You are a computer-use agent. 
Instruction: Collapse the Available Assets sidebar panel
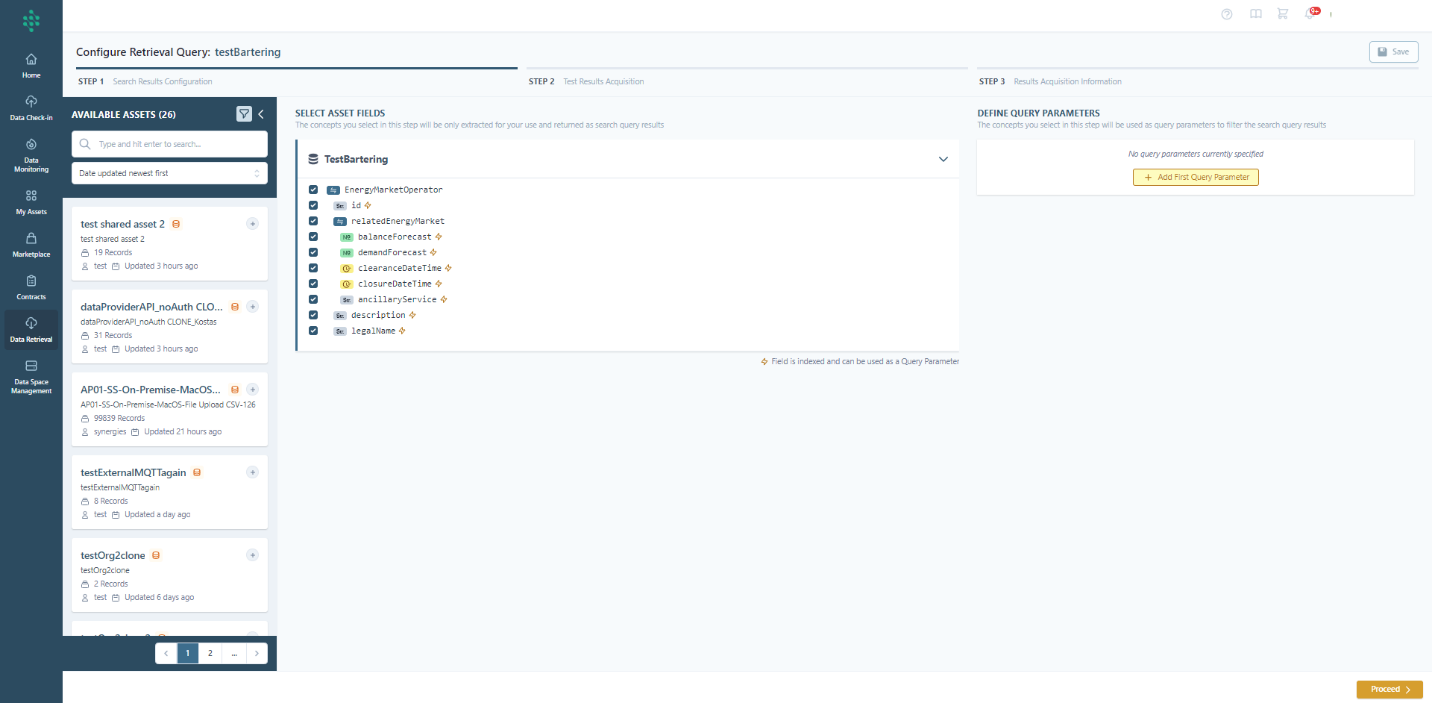click(x=261, y=114)
